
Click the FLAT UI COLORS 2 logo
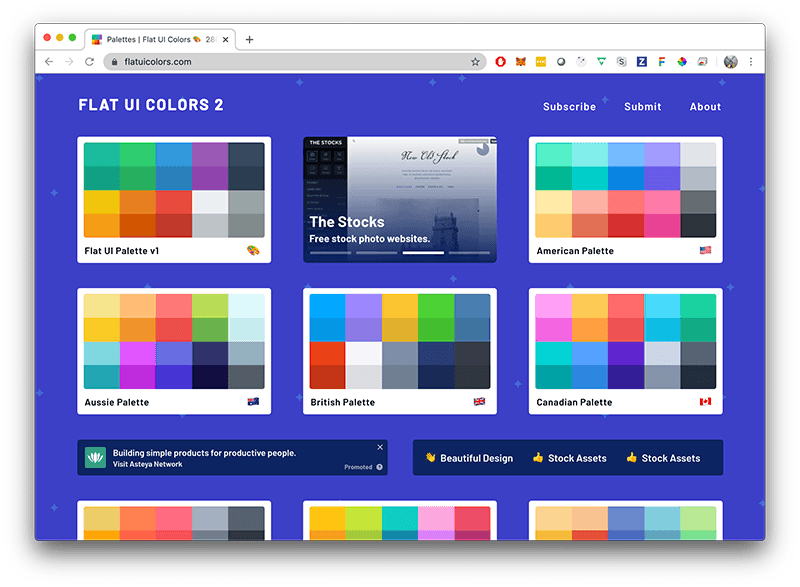tap(151, 105)
